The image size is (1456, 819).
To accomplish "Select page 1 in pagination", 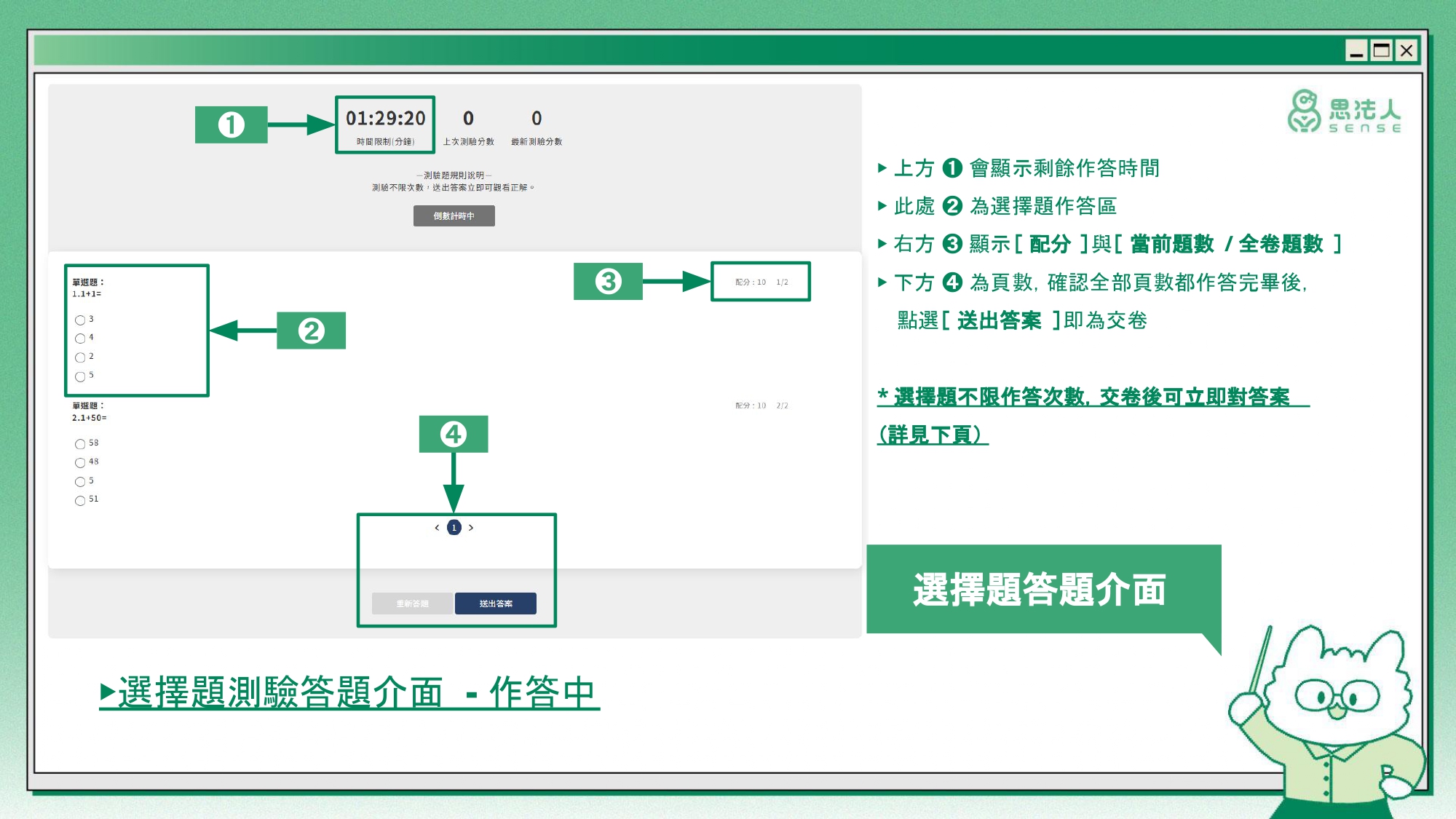I will point(454,528).
